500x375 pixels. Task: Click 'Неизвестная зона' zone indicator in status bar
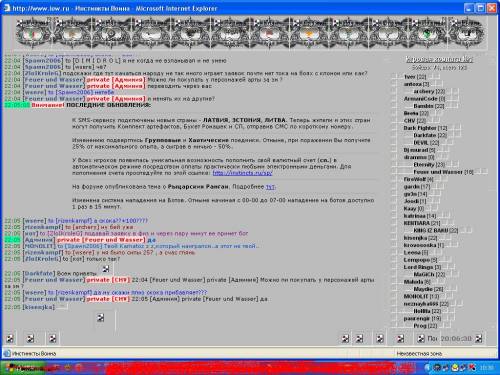coord(419,354)
